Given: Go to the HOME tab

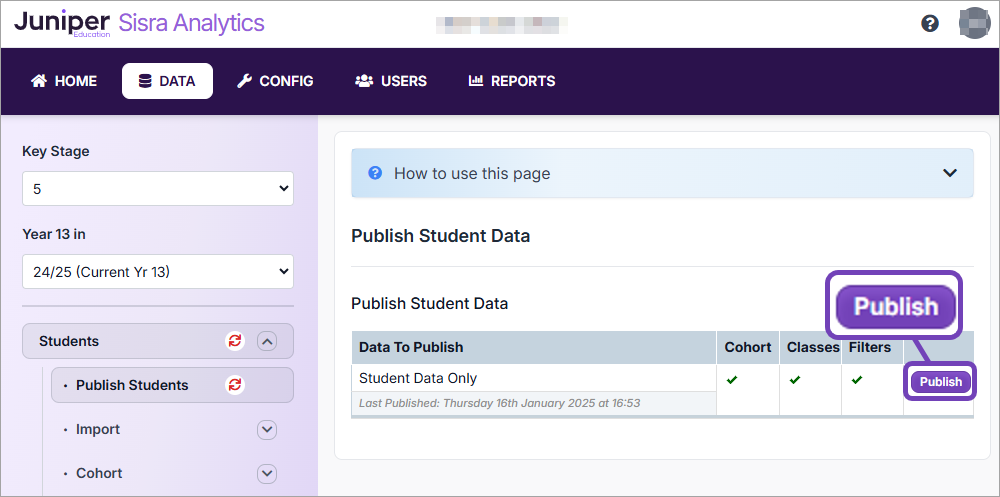Looking at the screenshot, I should click(64, 81).
